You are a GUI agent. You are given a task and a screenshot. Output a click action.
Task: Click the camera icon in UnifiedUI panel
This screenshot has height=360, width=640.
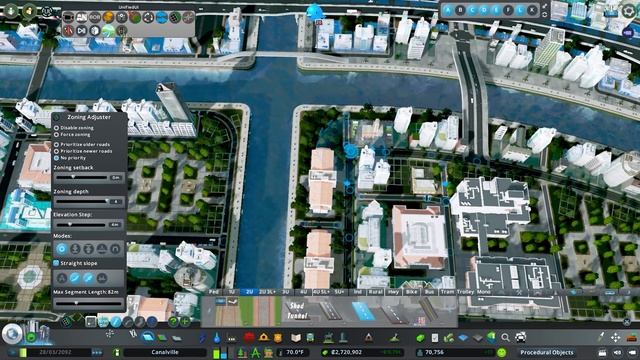tap(68, 17)
